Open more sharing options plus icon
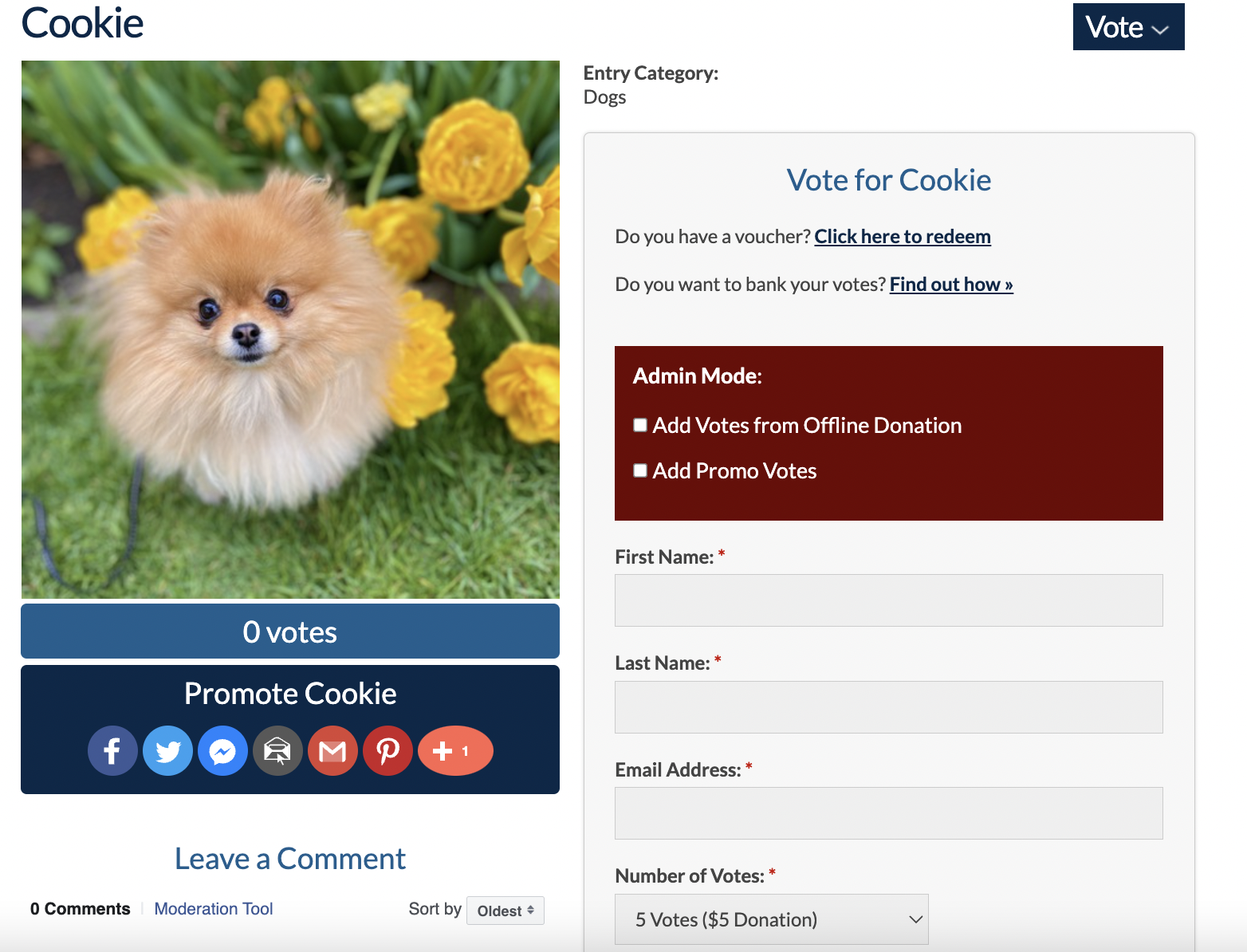1247x952 pixels. (454, 750)
